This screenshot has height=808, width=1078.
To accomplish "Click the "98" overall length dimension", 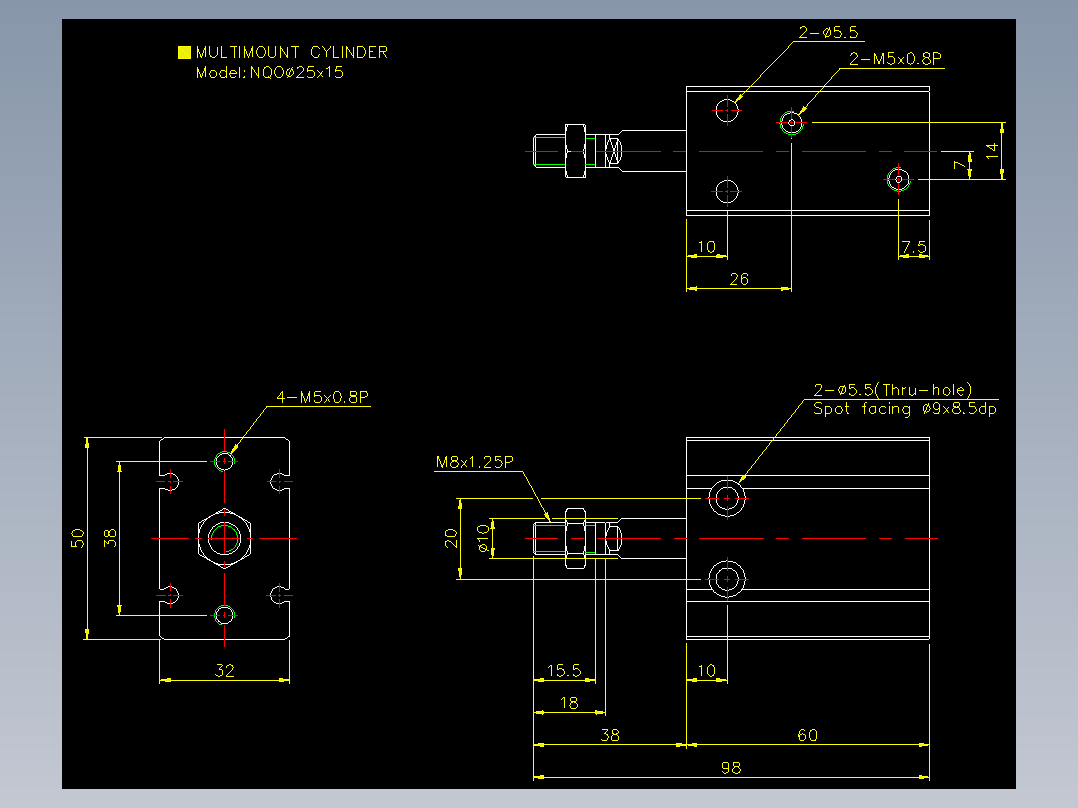I will (x=731, y=767).
